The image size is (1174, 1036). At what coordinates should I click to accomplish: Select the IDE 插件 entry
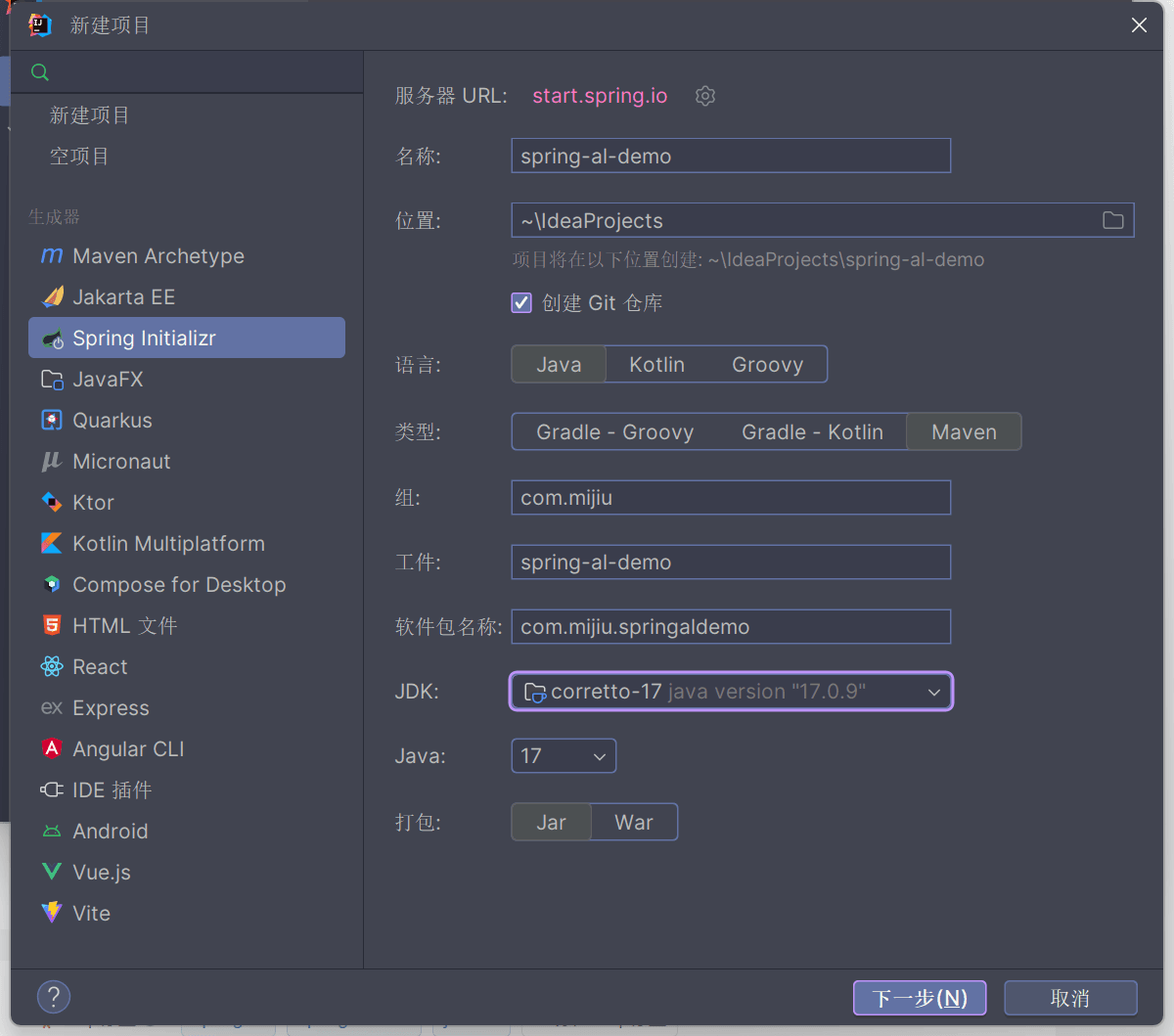(x=186, y=790)
